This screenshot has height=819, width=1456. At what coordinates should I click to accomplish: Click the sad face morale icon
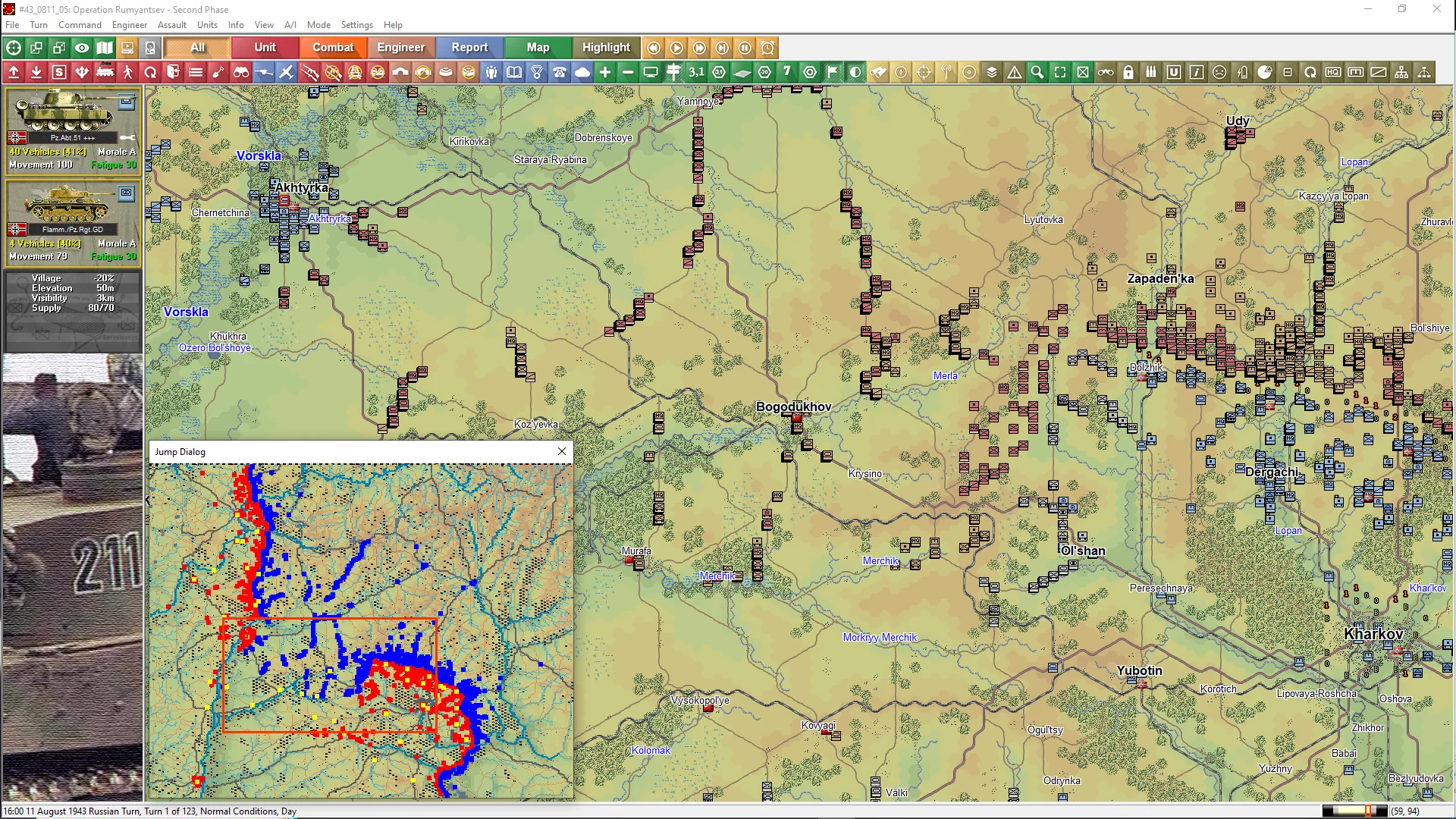1219,73
